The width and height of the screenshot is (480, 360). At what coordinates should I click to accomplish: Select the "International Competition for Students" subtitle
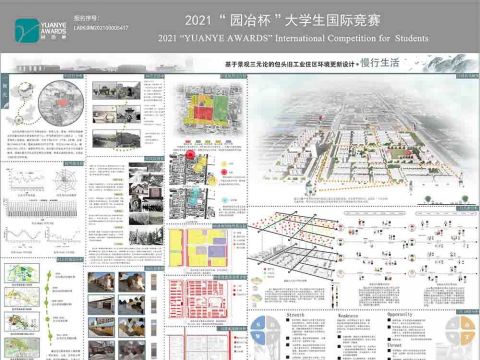[352, 38]
